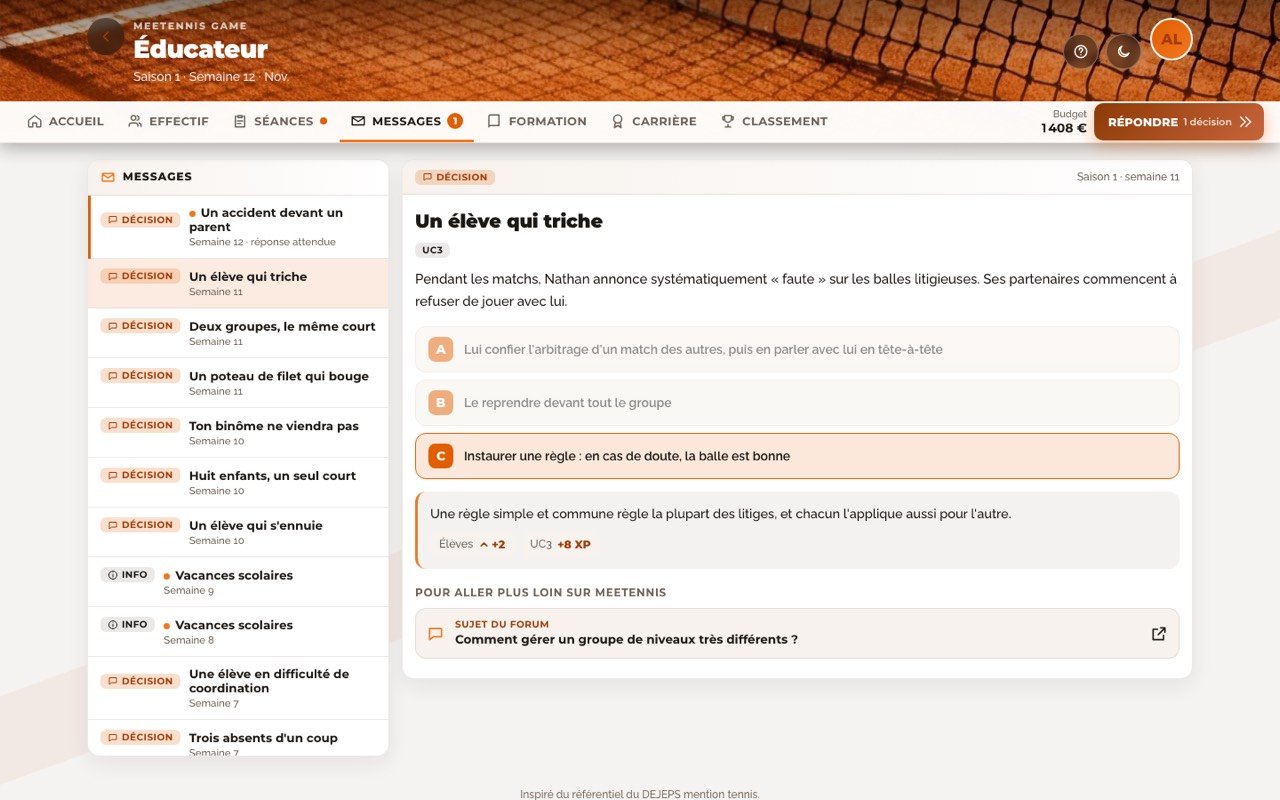
Task: Click the Répondre 1 décision button
Action: click(1179, 122)
